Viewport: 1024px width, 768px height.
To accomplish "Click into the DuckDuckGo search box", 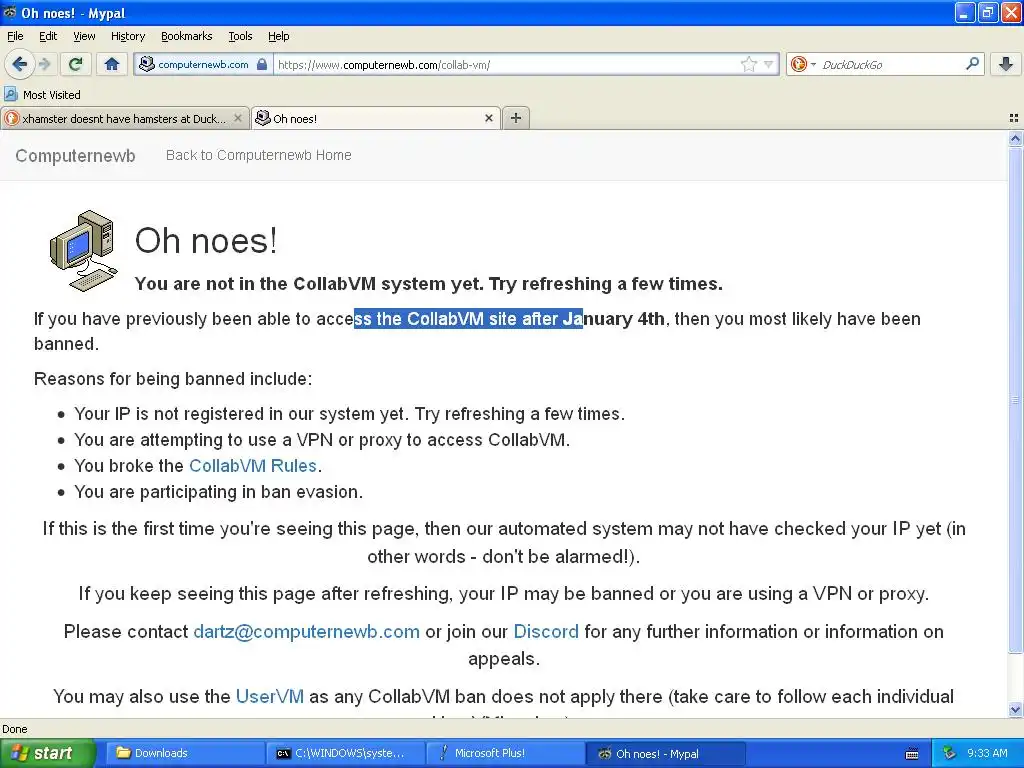I will 891,64.
